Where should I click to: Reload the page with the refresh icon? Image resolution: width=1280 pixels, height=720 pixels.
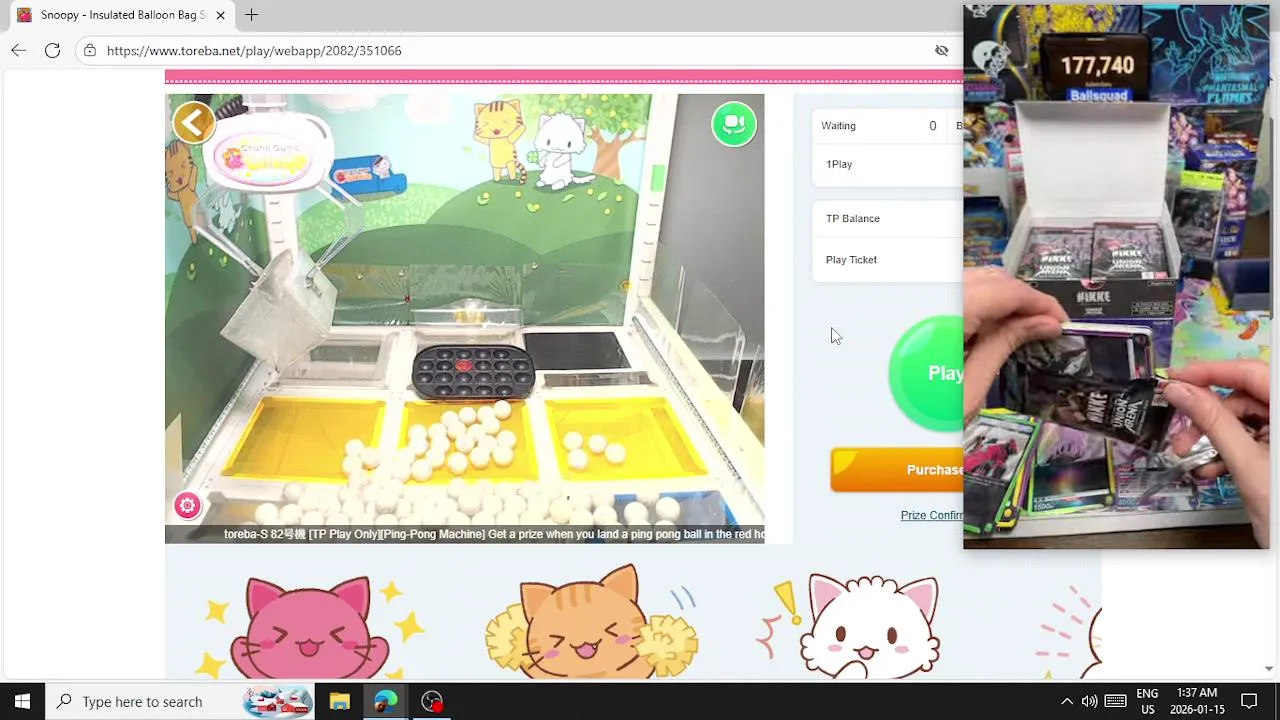(x=52, y=50)
